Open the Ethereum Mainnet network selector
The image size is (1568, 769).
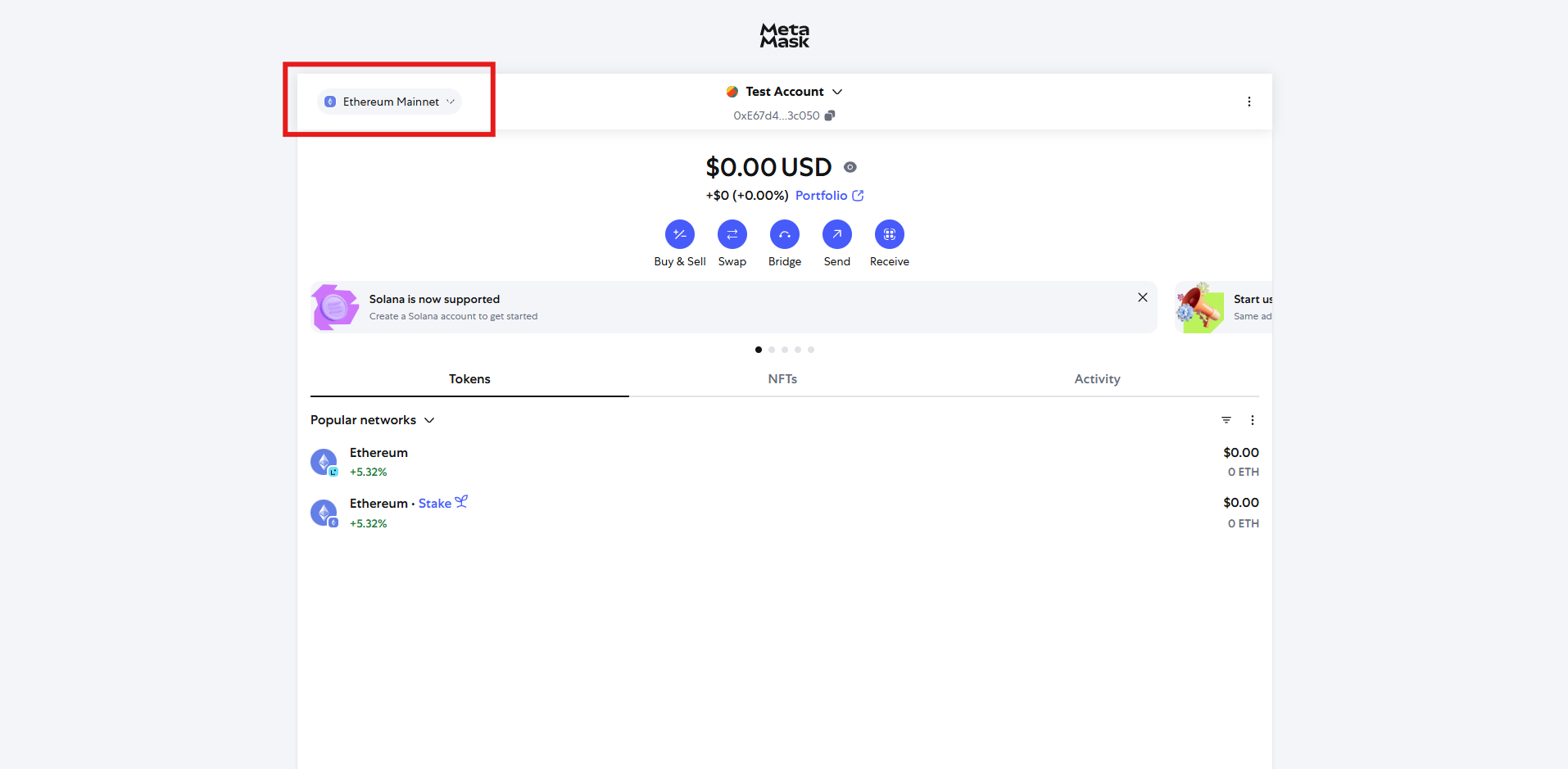point(390,102)
